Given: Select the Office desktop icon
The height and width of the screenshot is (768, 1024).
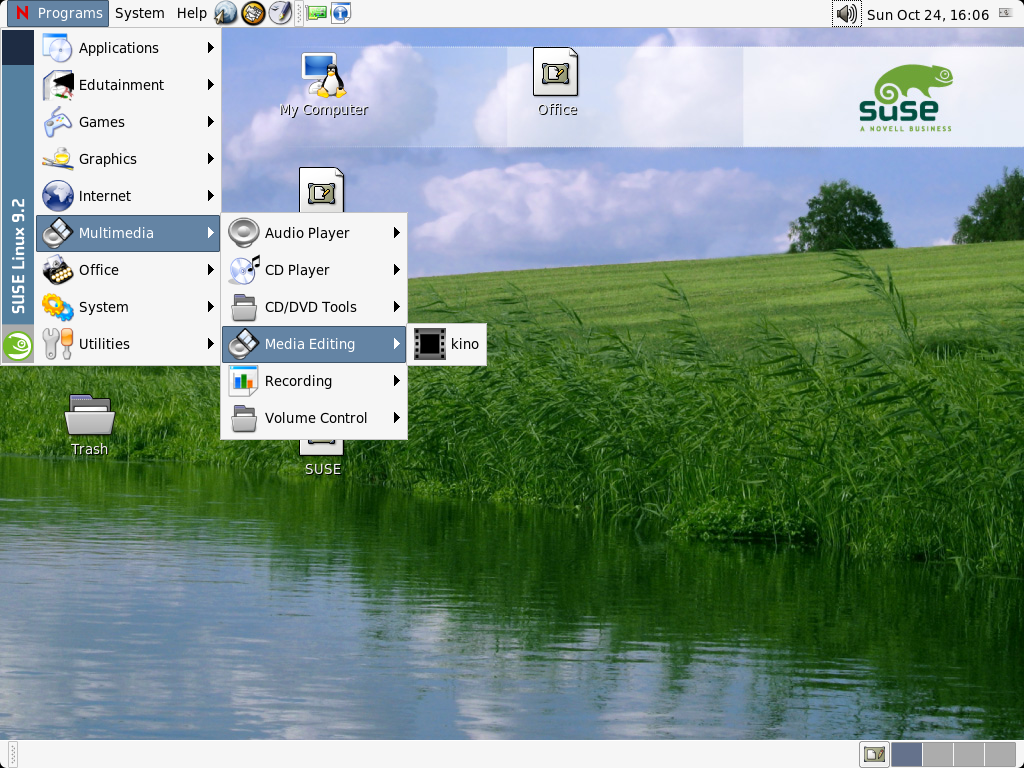Looking at the screenshot, I should click(x=557, y=82).
